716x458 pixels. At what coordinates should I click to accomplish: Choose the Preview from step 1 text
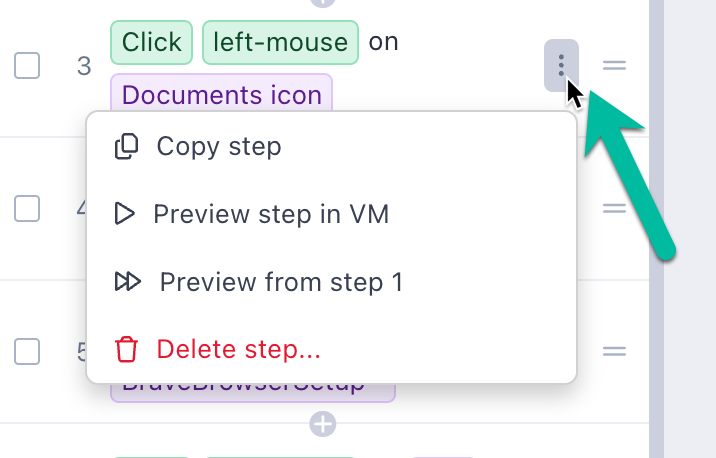click(281, 282)
